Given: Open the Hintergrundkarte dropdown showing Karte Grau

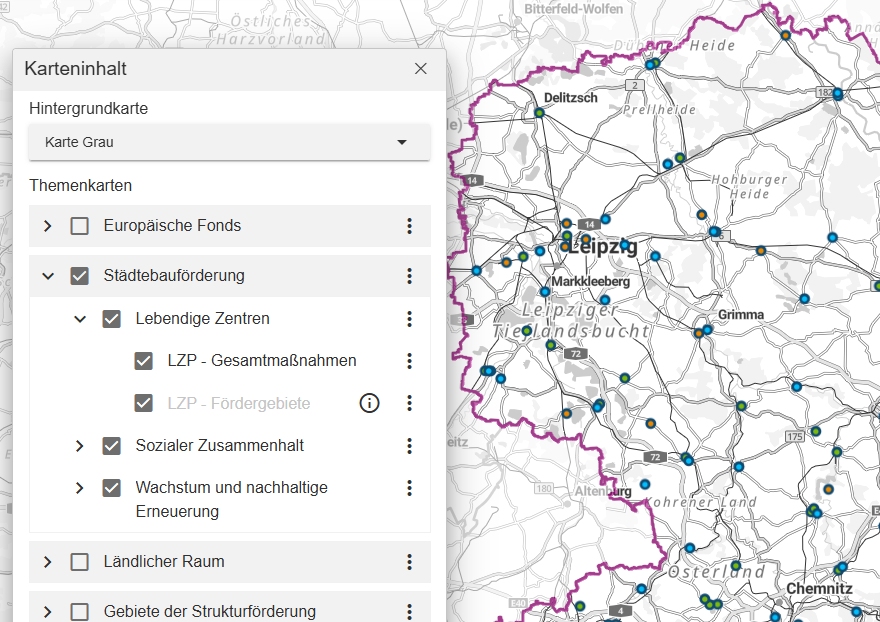Looking at the screenshot, I should 228,142.
